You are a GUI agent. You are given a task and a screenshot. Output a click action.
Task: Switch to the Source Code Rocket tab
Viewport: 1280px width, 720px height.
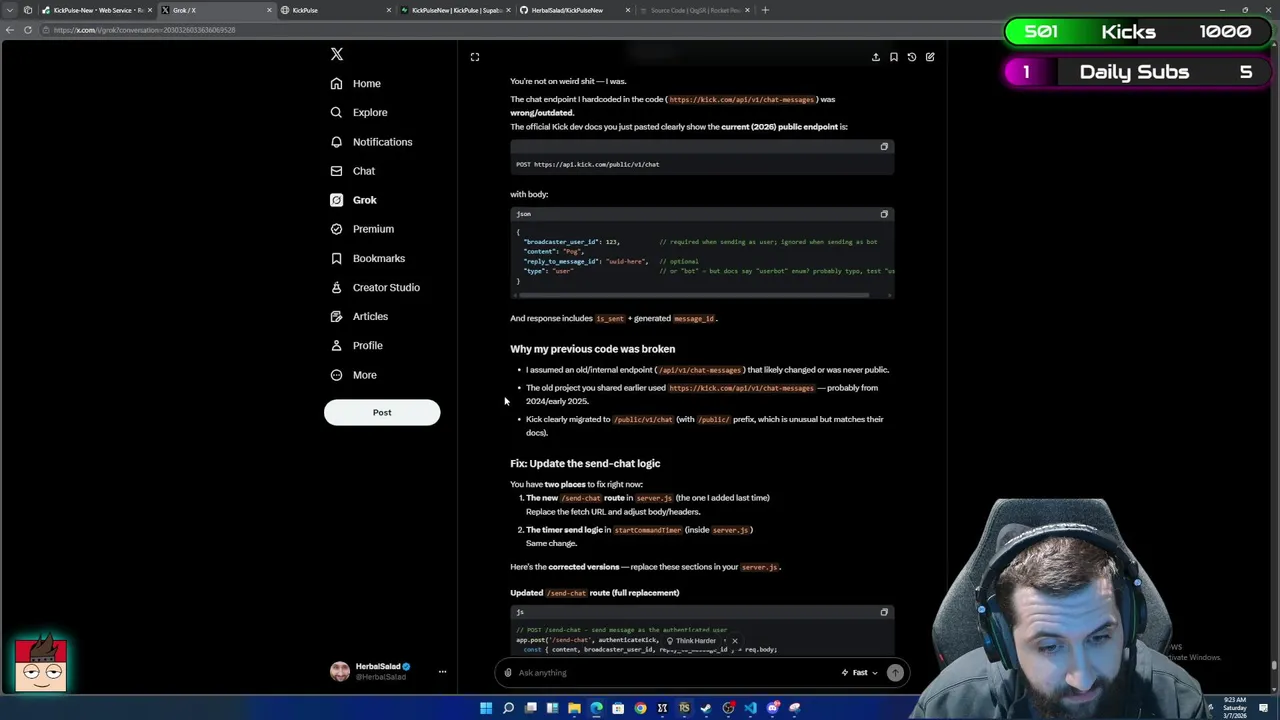tap(695, 10)
